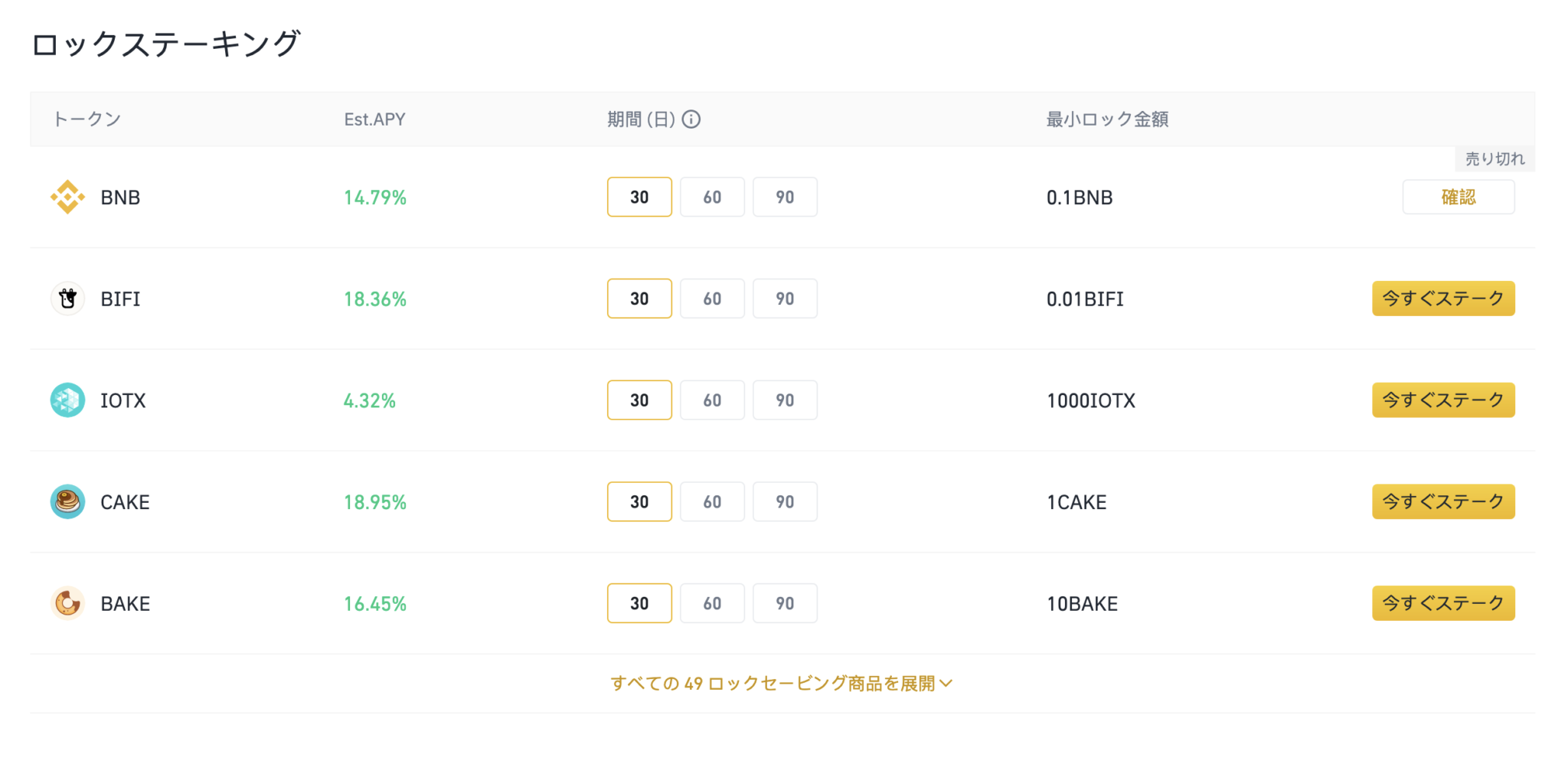The image size is (1568, 780).
Task: Click the IOTX token logo icon
Action: pyautogui.click(x=67, y=400)
